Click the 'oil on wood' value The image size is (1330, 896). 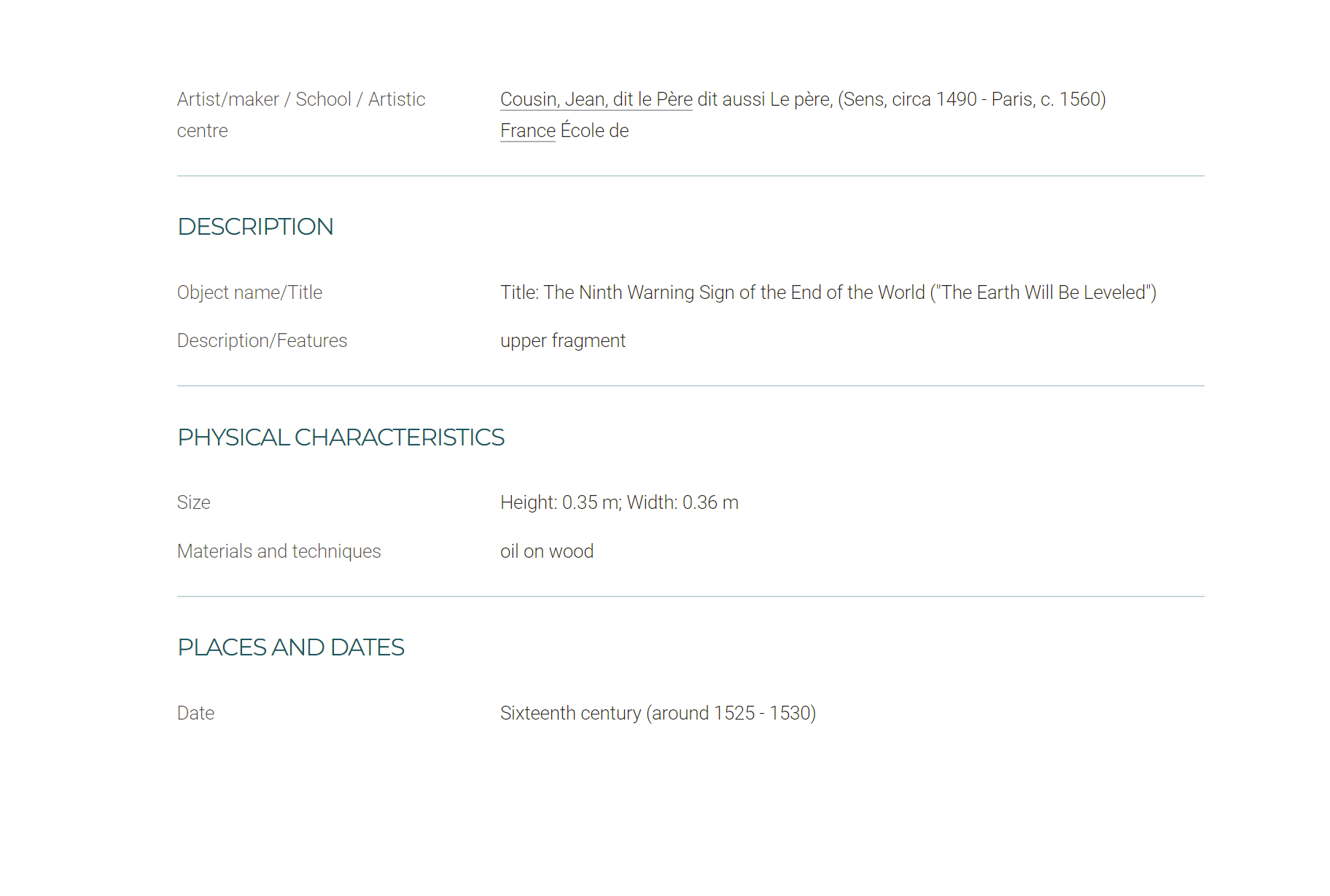pos(547,551)
